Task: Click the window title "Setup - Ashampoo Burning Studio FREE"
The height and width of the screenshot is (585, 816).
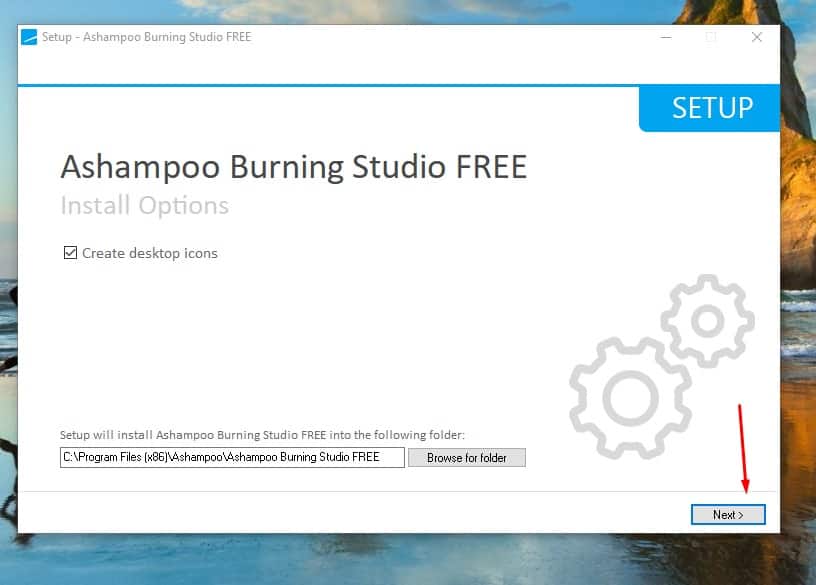Action: click(146, 38)
